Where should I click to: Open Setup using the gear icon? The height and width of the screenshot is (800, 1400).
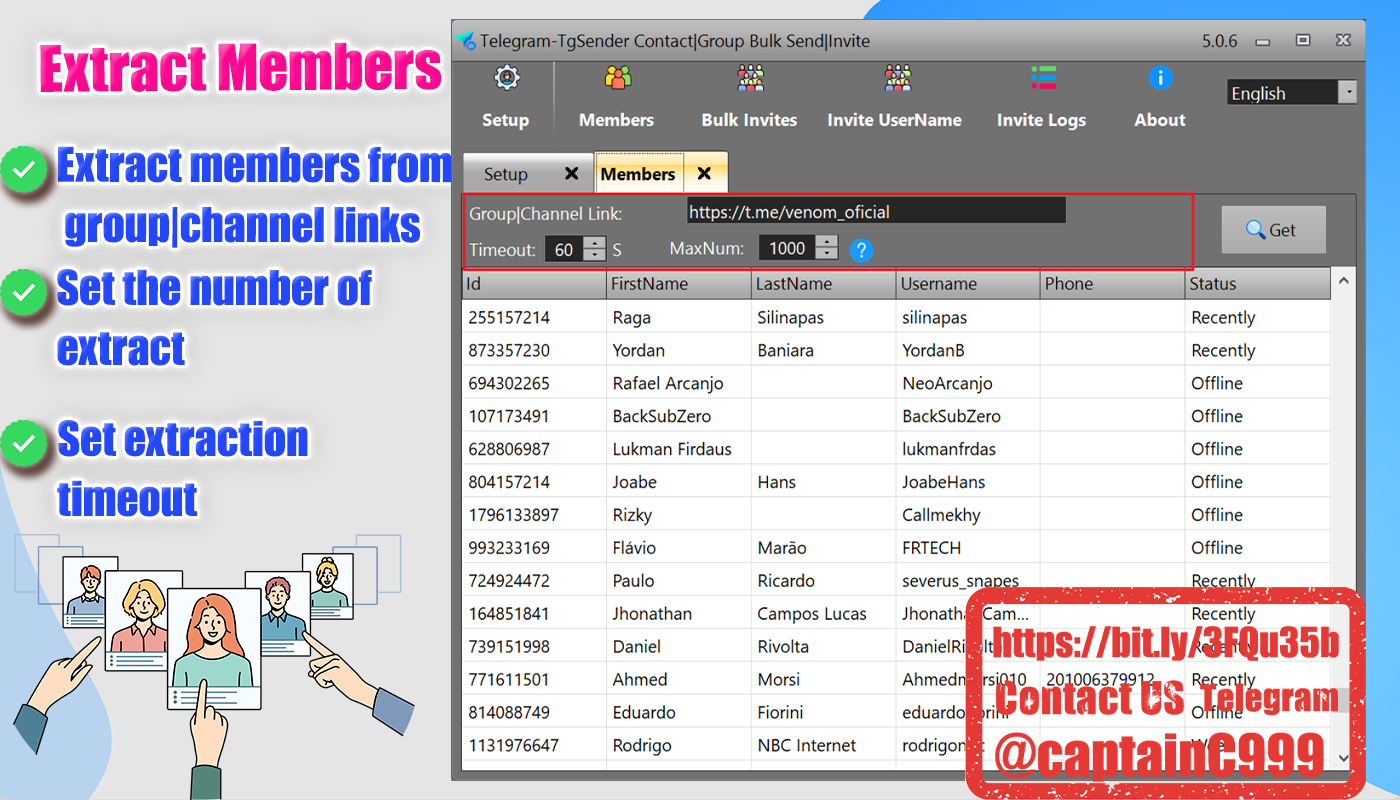(505, 78)
